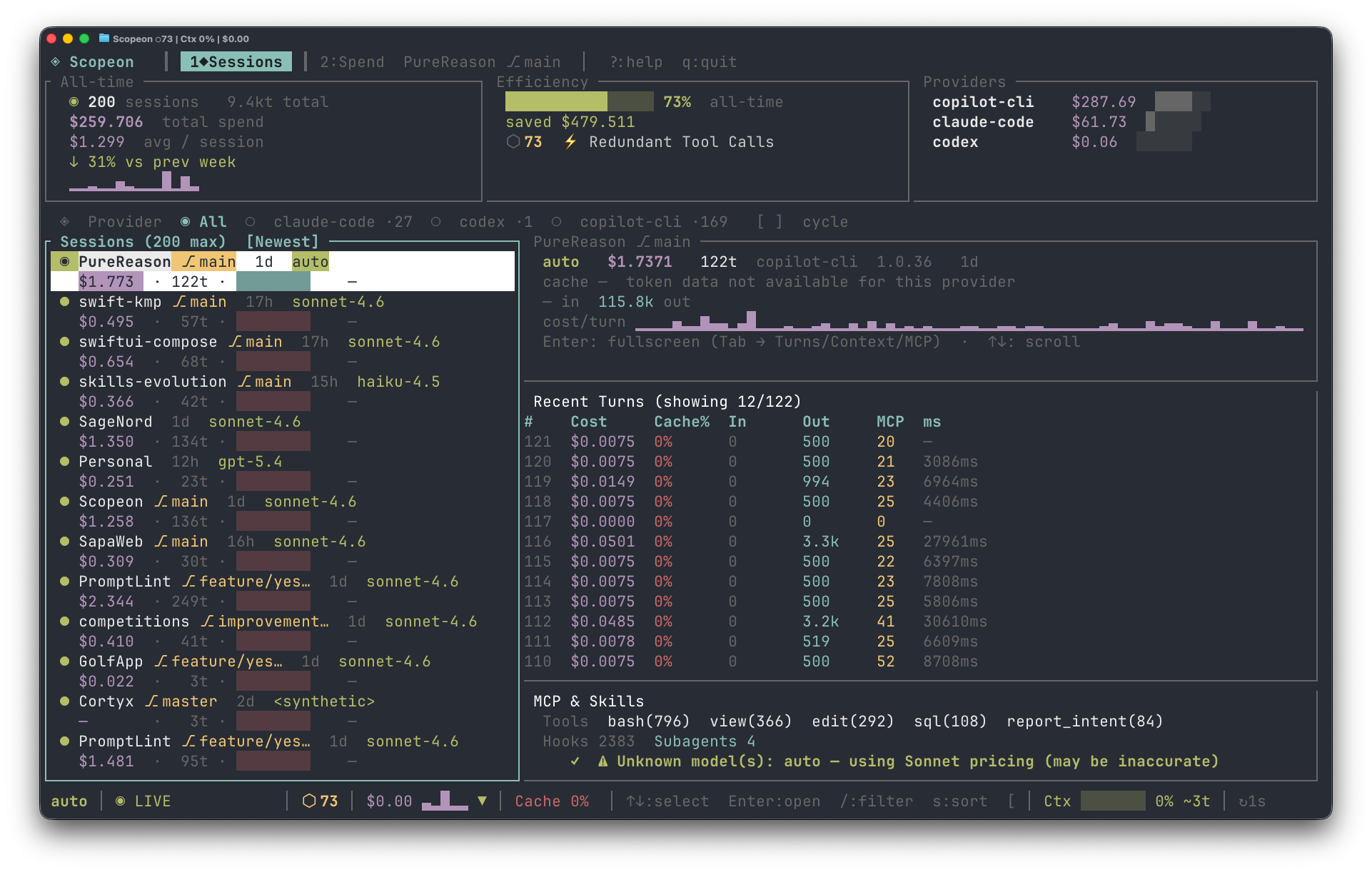Toggle the selected PureReason session marker
The image size is (1372, 872).
65,262
